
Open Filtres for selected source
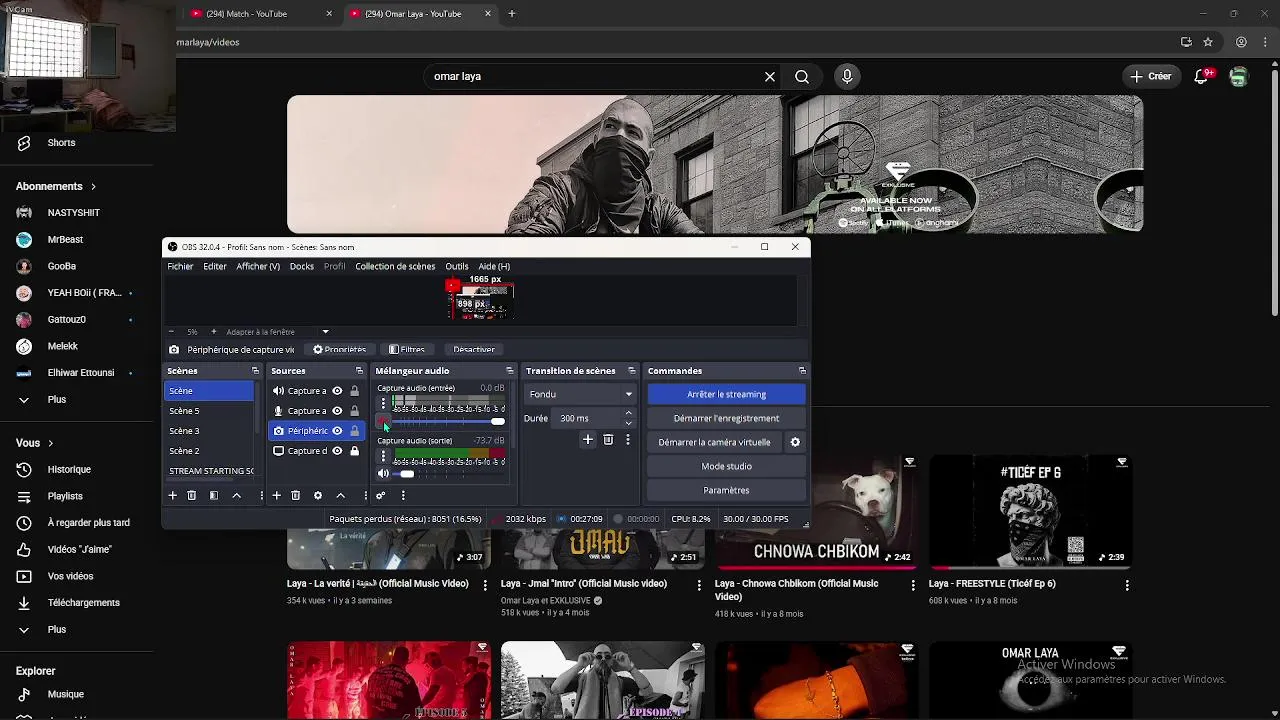tap(406, 349)
